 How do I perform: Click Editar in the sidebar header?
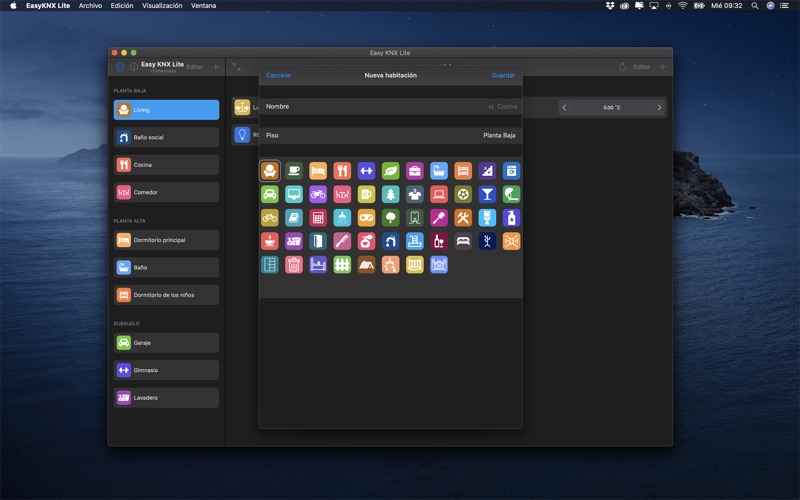click(194, 67)
